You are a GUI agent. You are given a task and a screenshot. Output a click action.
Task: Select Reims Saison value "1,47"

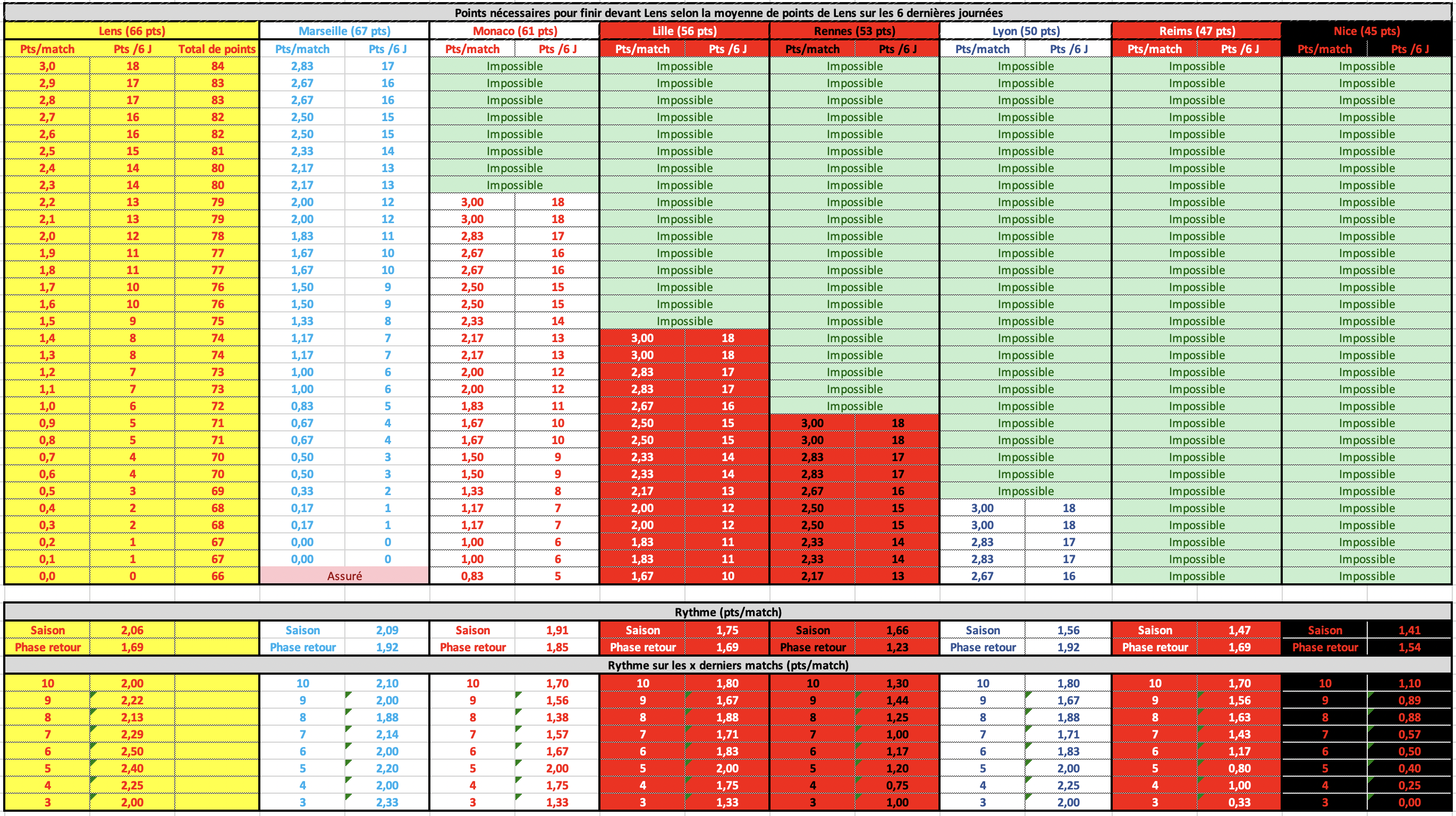[x=1240, y=630]
